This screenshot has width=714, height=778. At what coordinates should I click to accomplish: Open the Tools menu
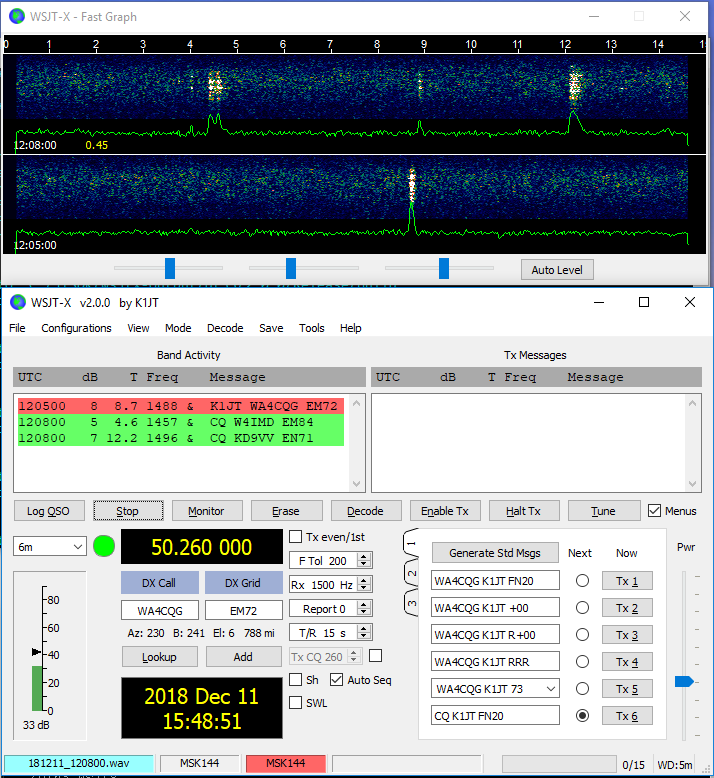(312, 328)
